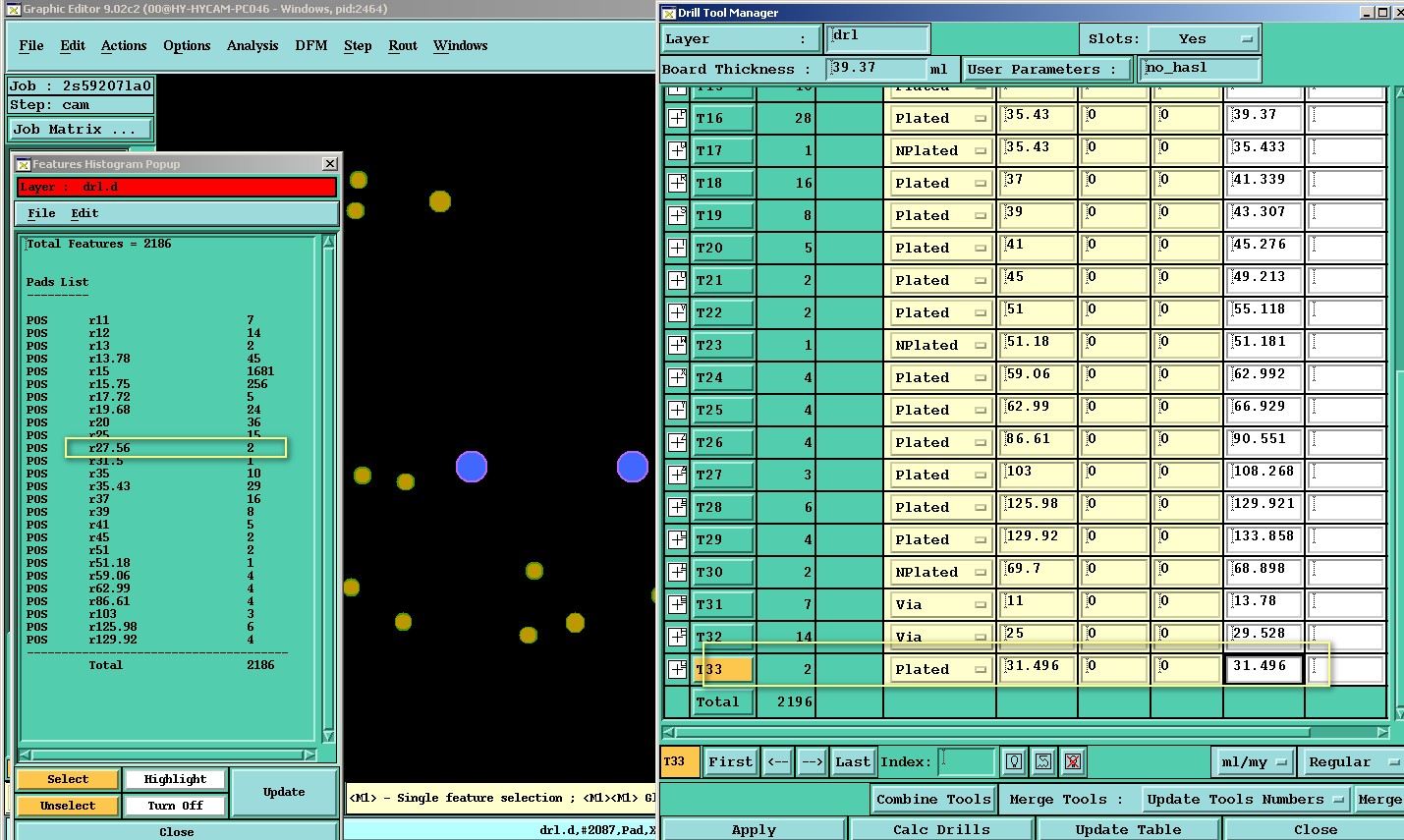Click the Apply button in Drill Tool Manager

754,829
